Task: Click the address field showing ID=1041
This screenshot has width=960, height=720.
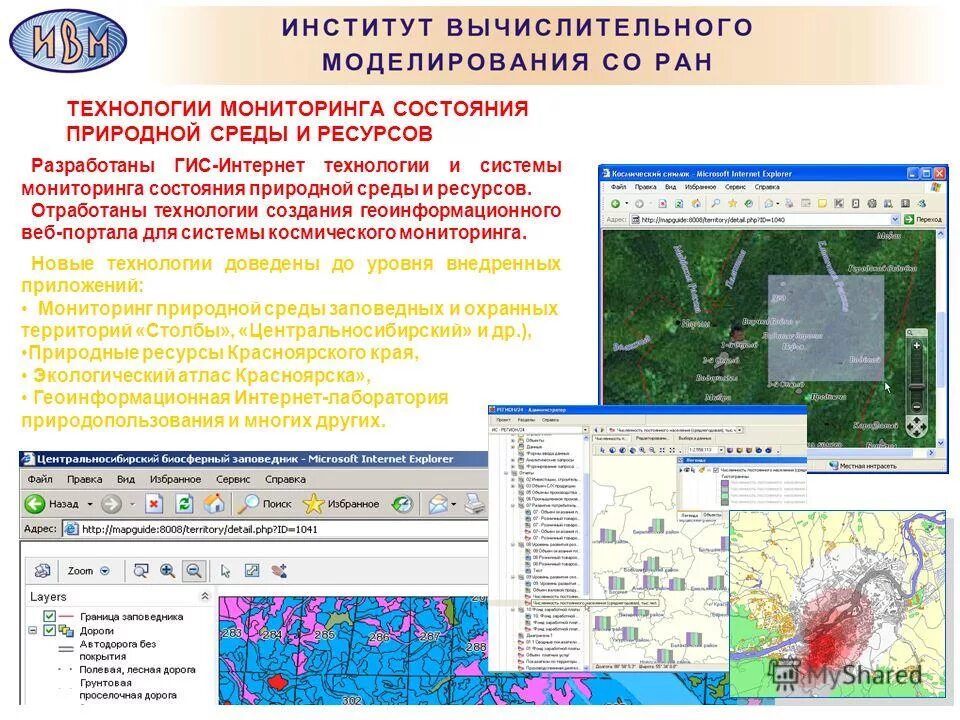Action: click(275, 529)
